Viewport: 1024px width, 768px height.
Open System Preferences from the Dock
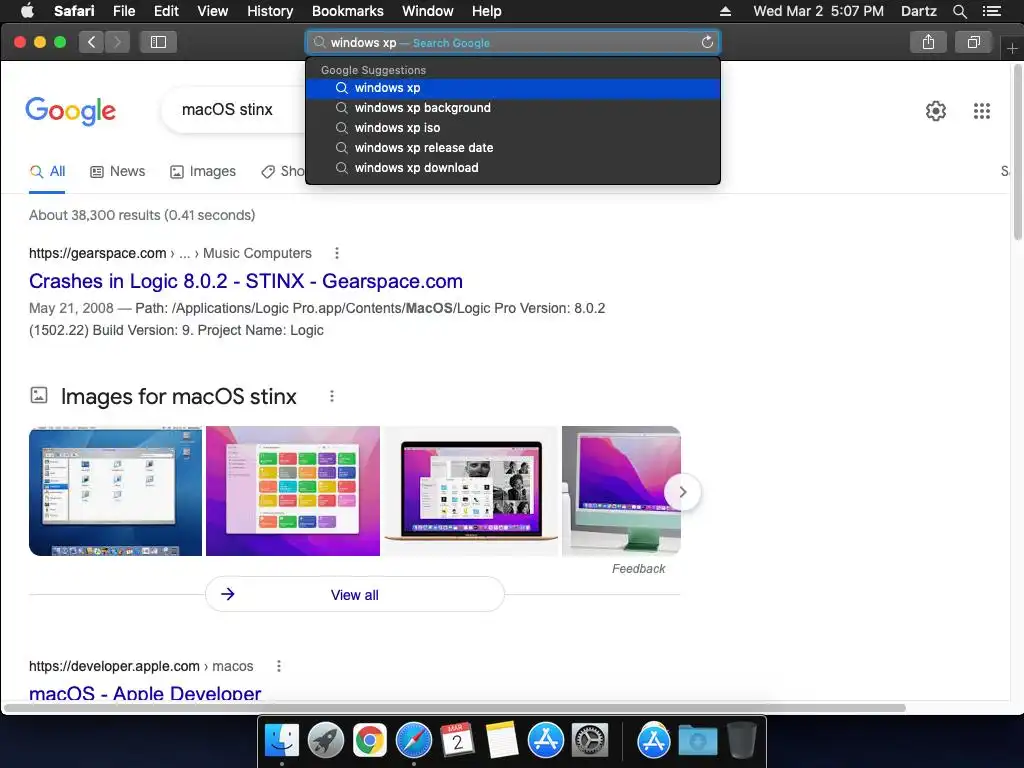(x=590, y=741)
